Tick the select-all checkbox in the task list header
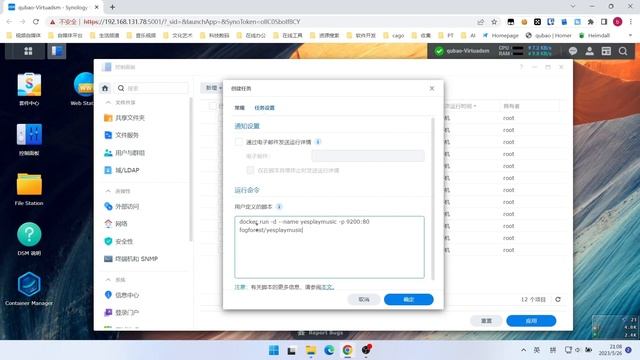The width and height of the screenshot is (640, 360). click(212, 106)
